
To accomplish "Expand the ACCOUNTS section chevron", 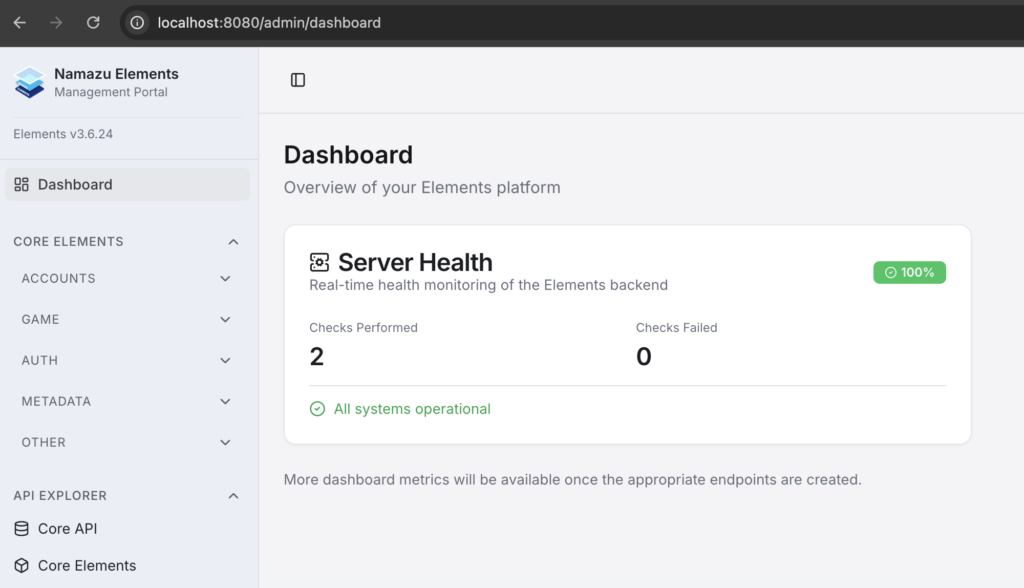I will 225,279.
